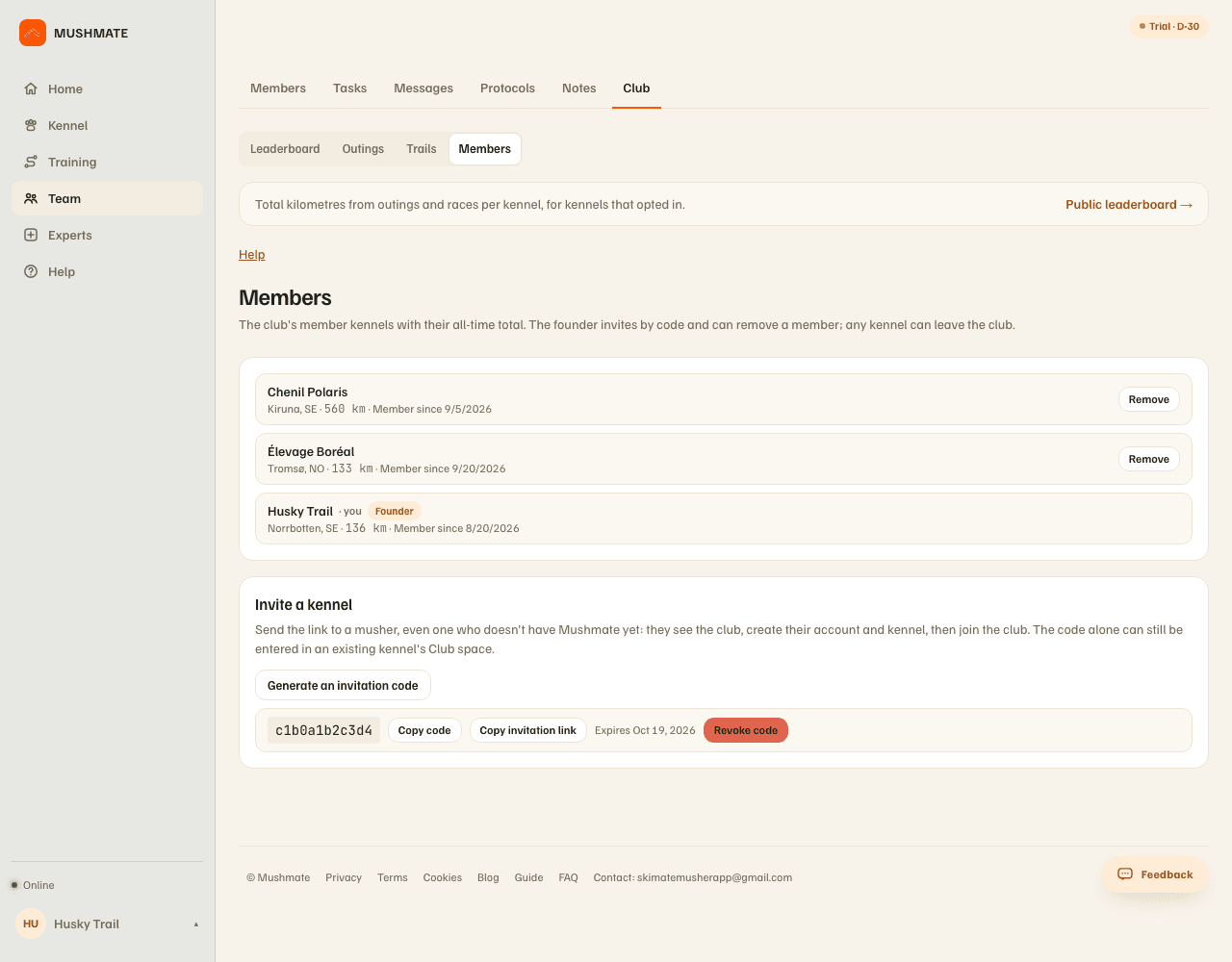Open the Public leaderboard link
The height and width of the screenshot is (962, 1232).
tap(1129, 205)
